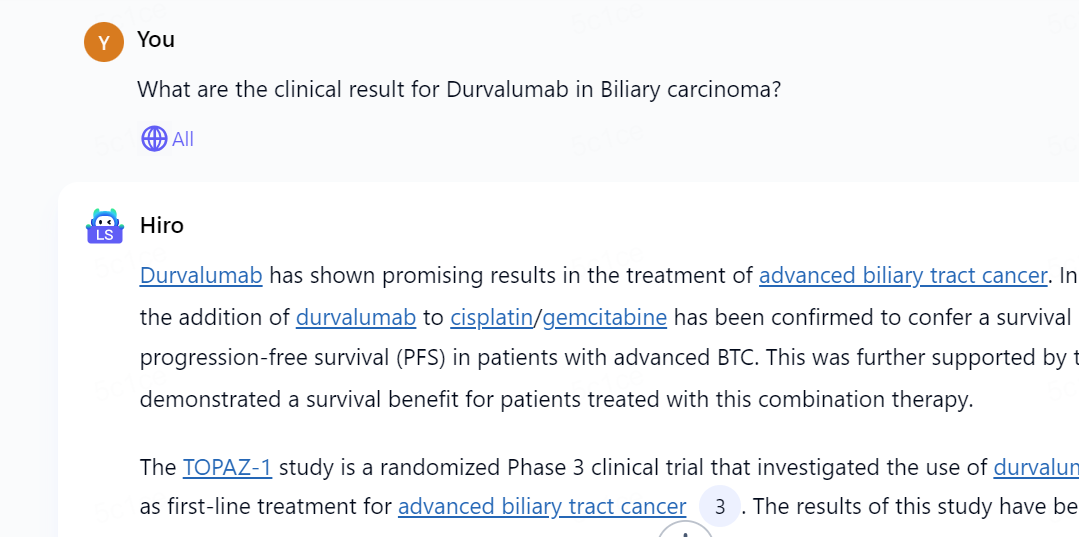Click the partially visible scroll-down circle button

click(x=685, y=530)
